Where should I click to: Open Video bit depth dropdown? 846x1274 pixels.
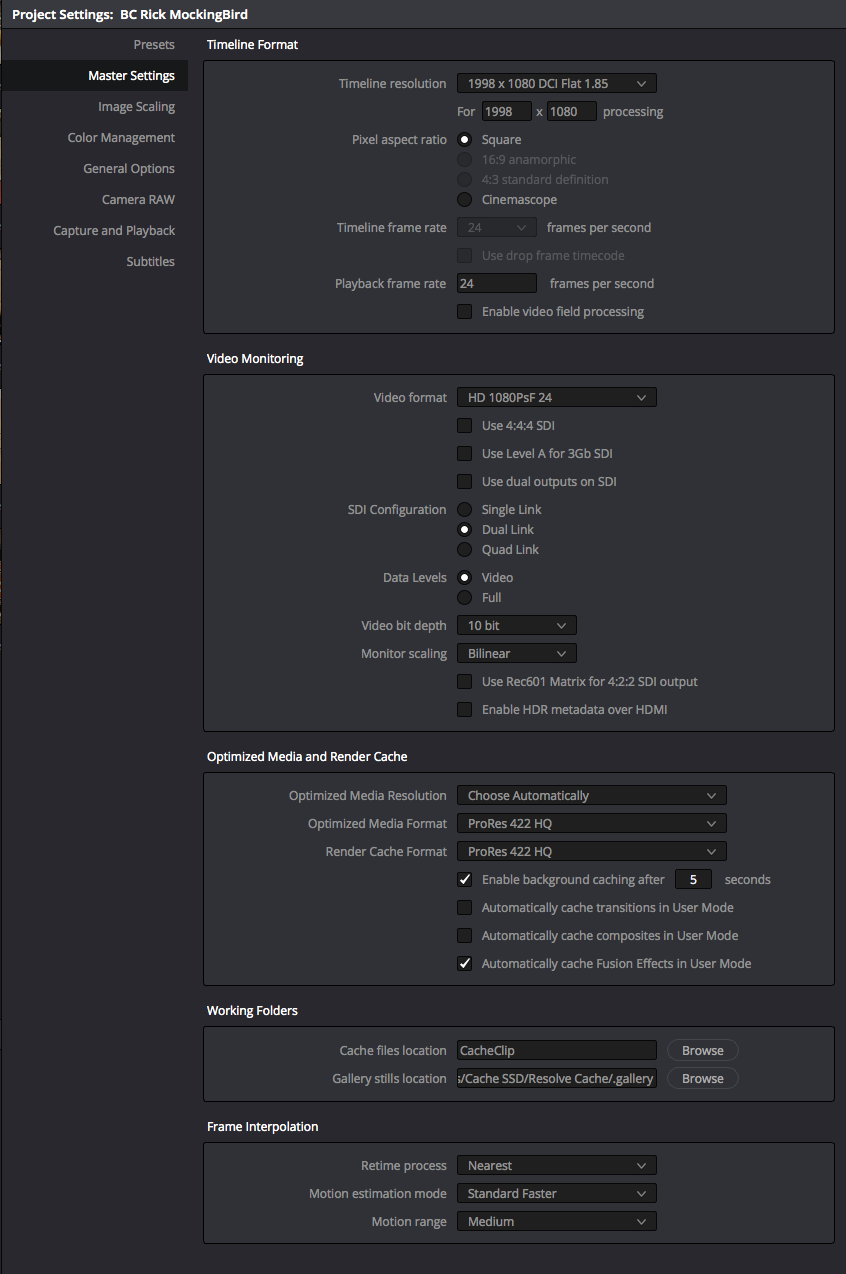coord(517,626)
